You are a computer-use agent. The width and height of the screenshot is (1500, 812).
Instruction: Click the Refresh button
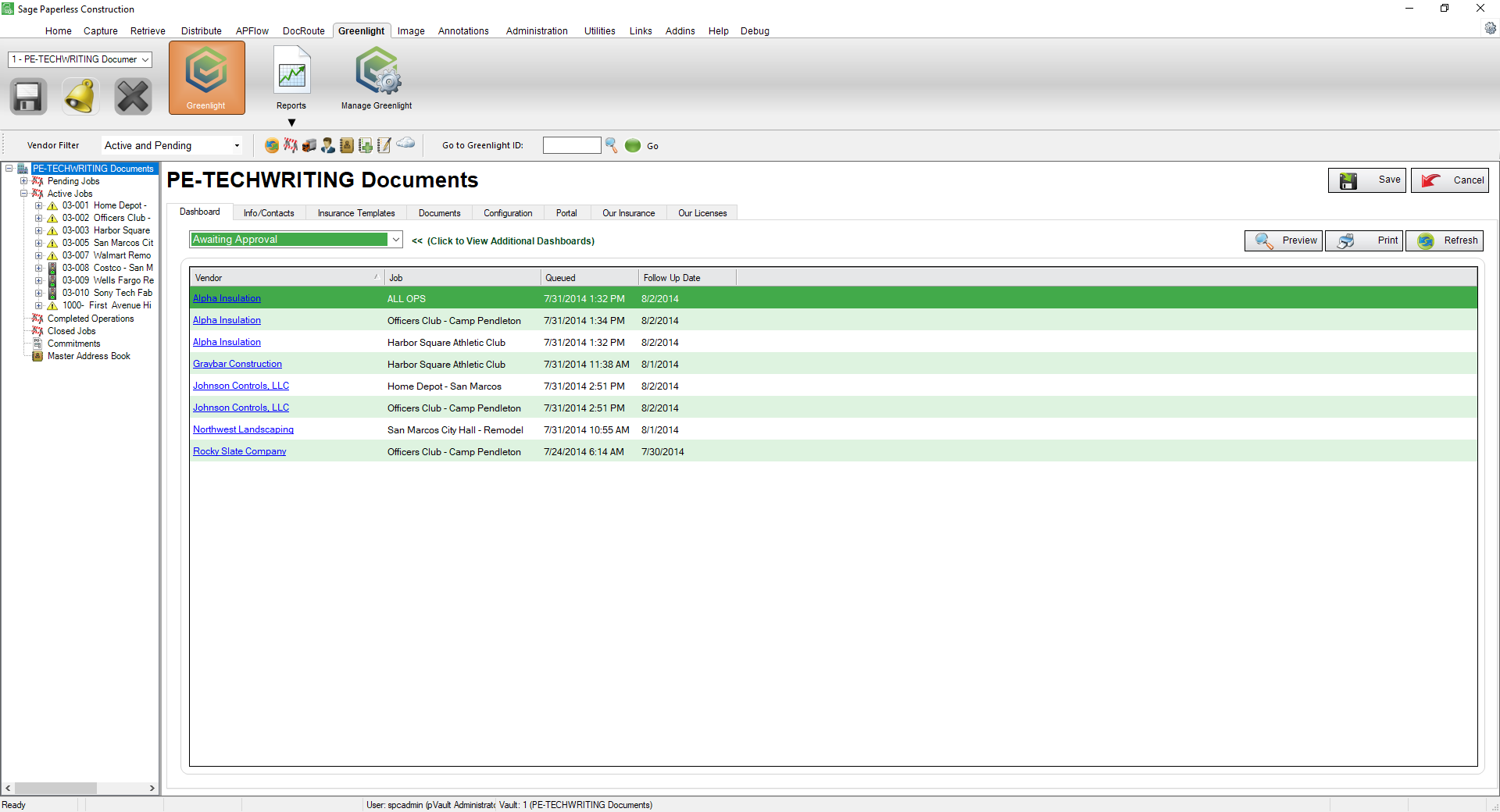(x=1445, y=240)
